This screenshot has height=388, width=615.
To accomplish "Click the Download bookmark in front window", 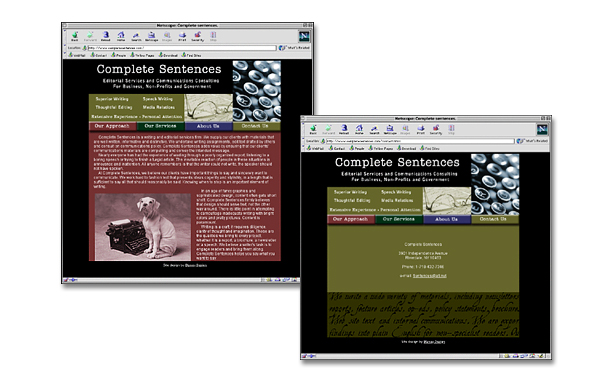I will pos(407,148).
